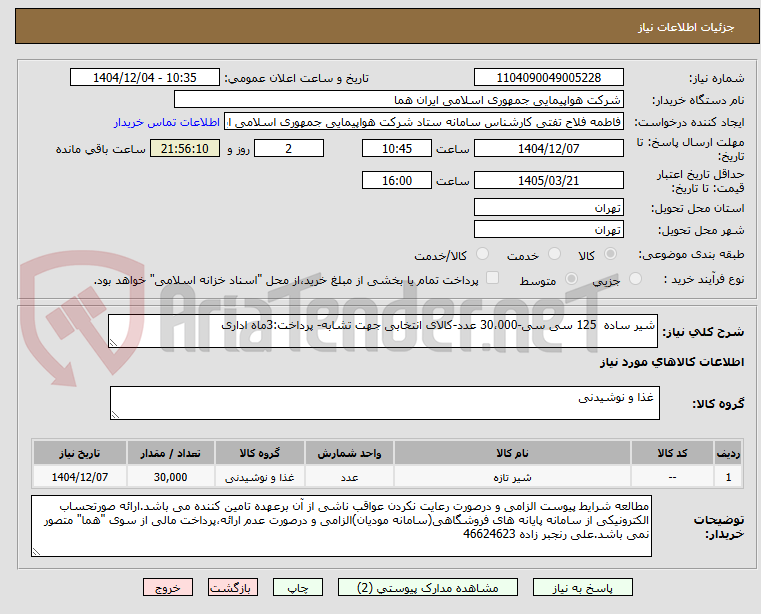Click the goods group غذا و نوشیدنی text area

[x=384, y=403]
